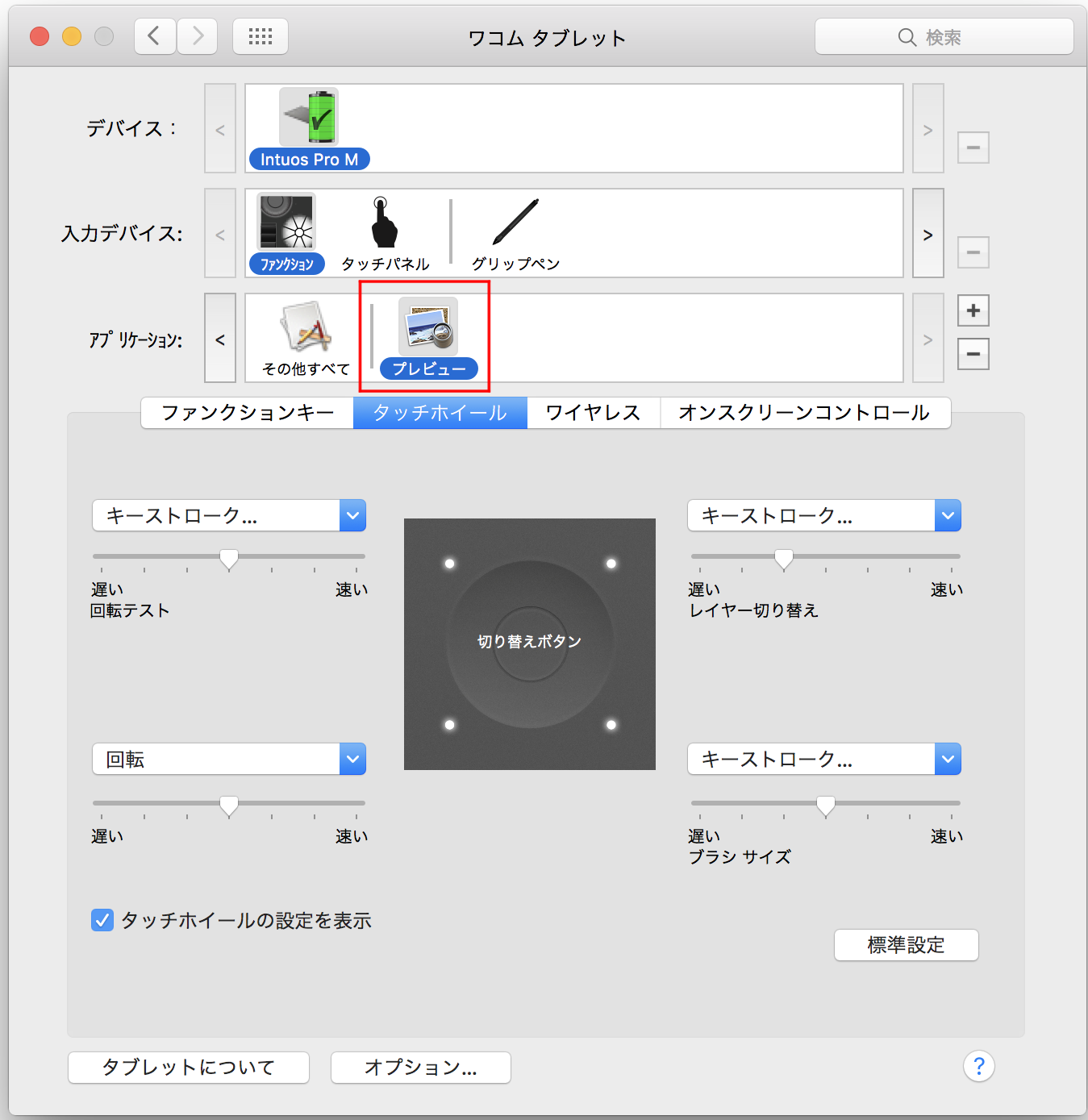Screen dimensions: 1088x1120
Task: Select the Functions input device icon
Action: [x=286, y=223]
